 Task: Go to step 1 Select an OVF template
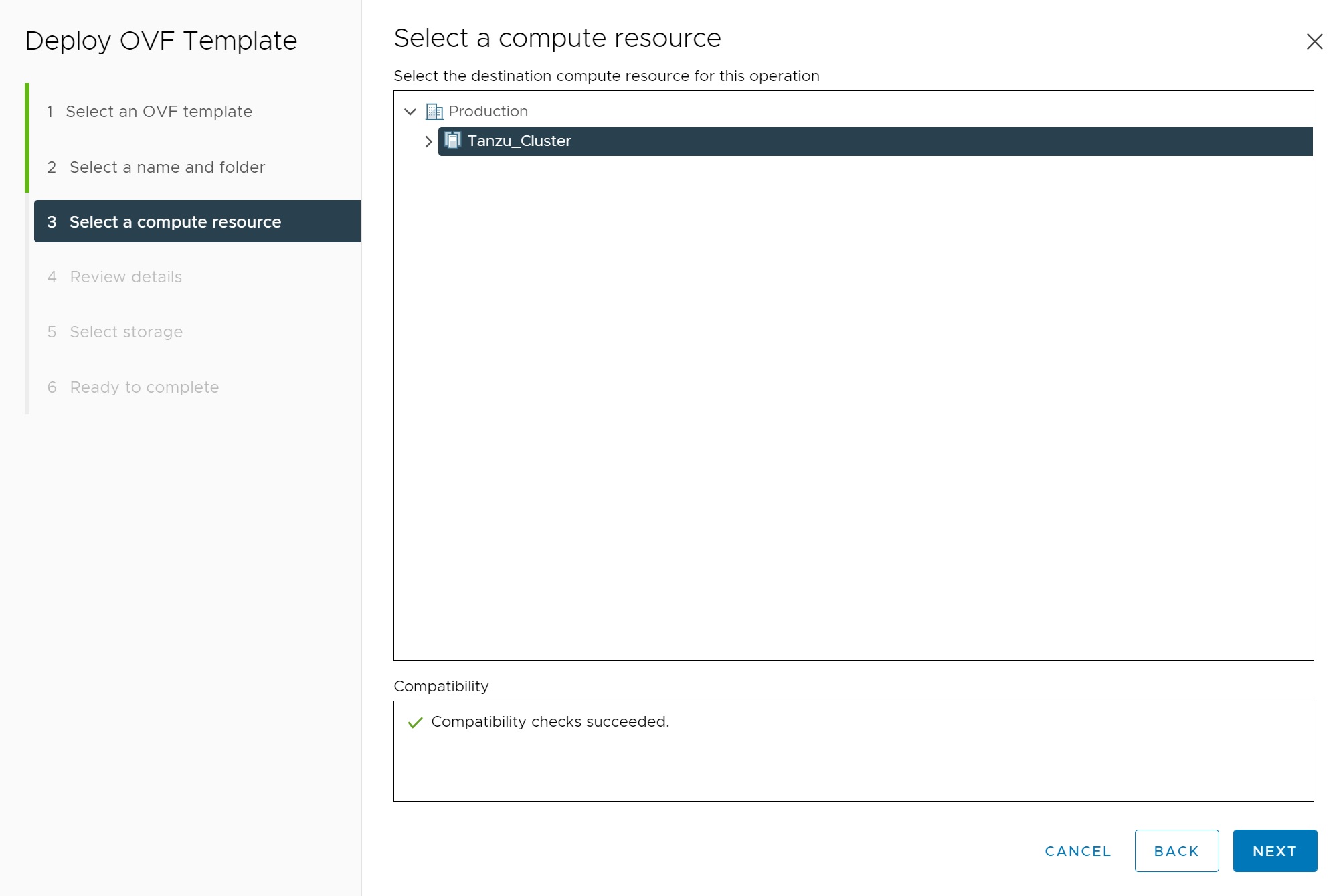pyautogui.click(x=159, y=112)
